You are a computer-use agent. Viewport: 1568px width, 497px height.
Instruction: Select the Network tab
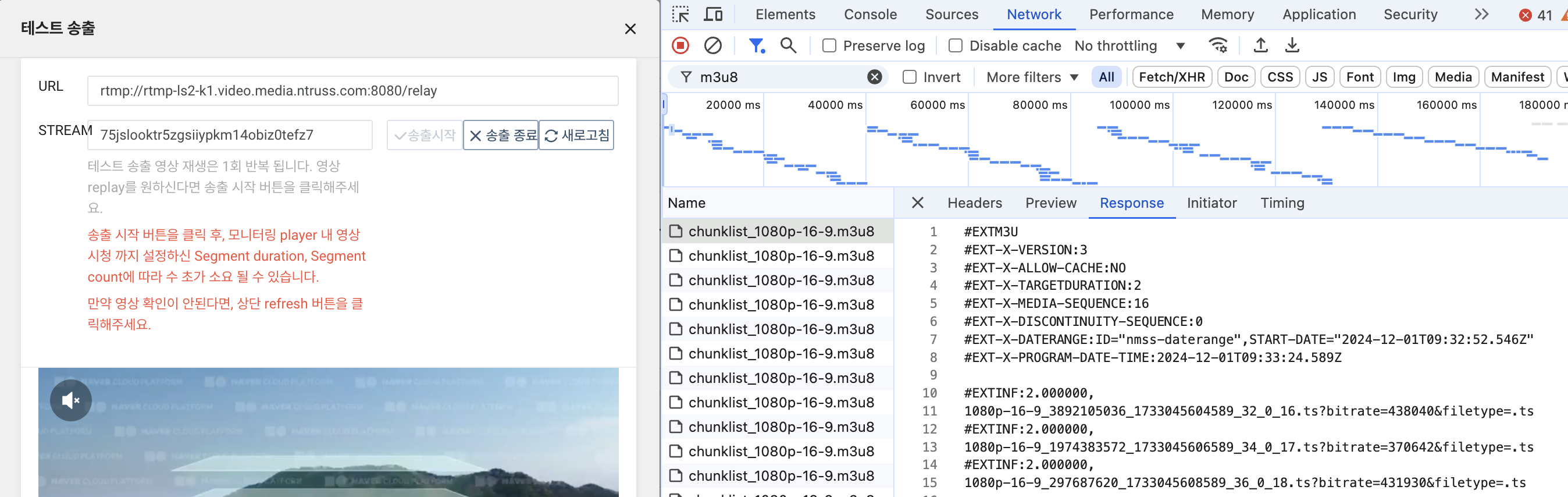tap(1034, 15)
